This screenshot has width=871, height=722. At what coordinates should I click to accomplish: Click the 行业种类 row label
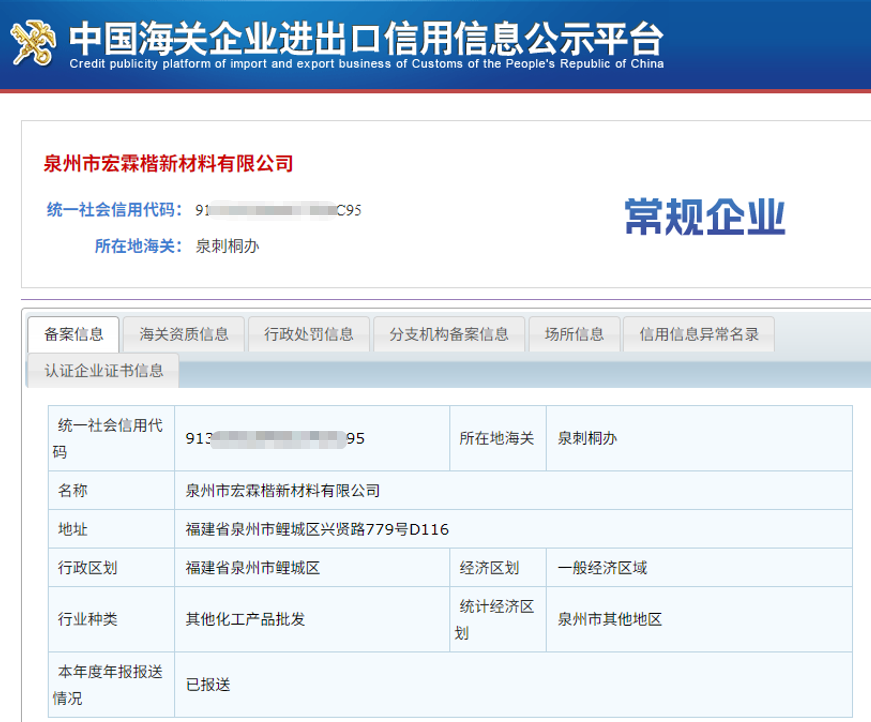pos(88,619)
